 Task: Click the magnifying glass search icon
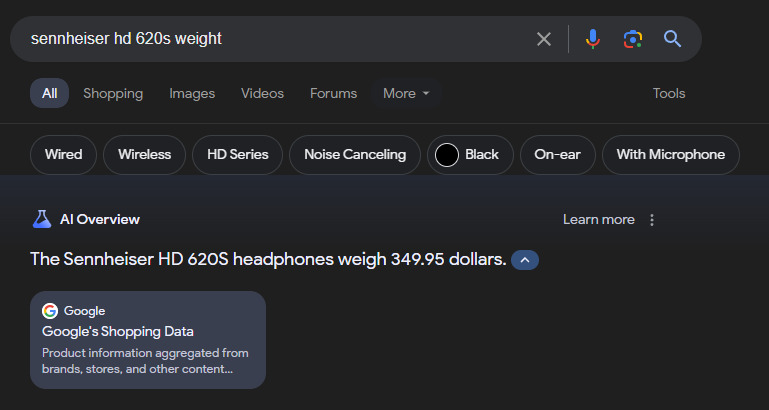click(x=672, y=39)
